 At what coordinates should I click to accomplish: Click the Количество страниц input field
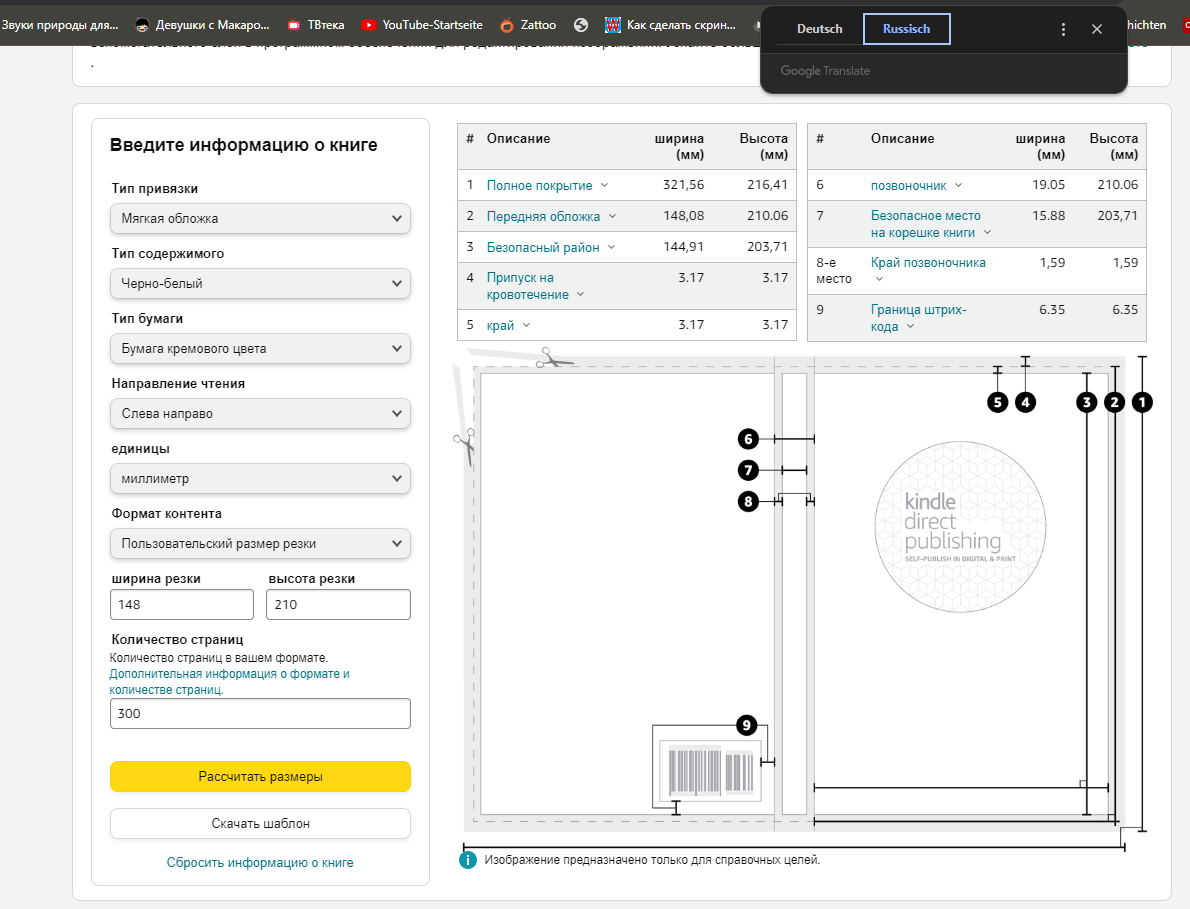pos(260,713)
